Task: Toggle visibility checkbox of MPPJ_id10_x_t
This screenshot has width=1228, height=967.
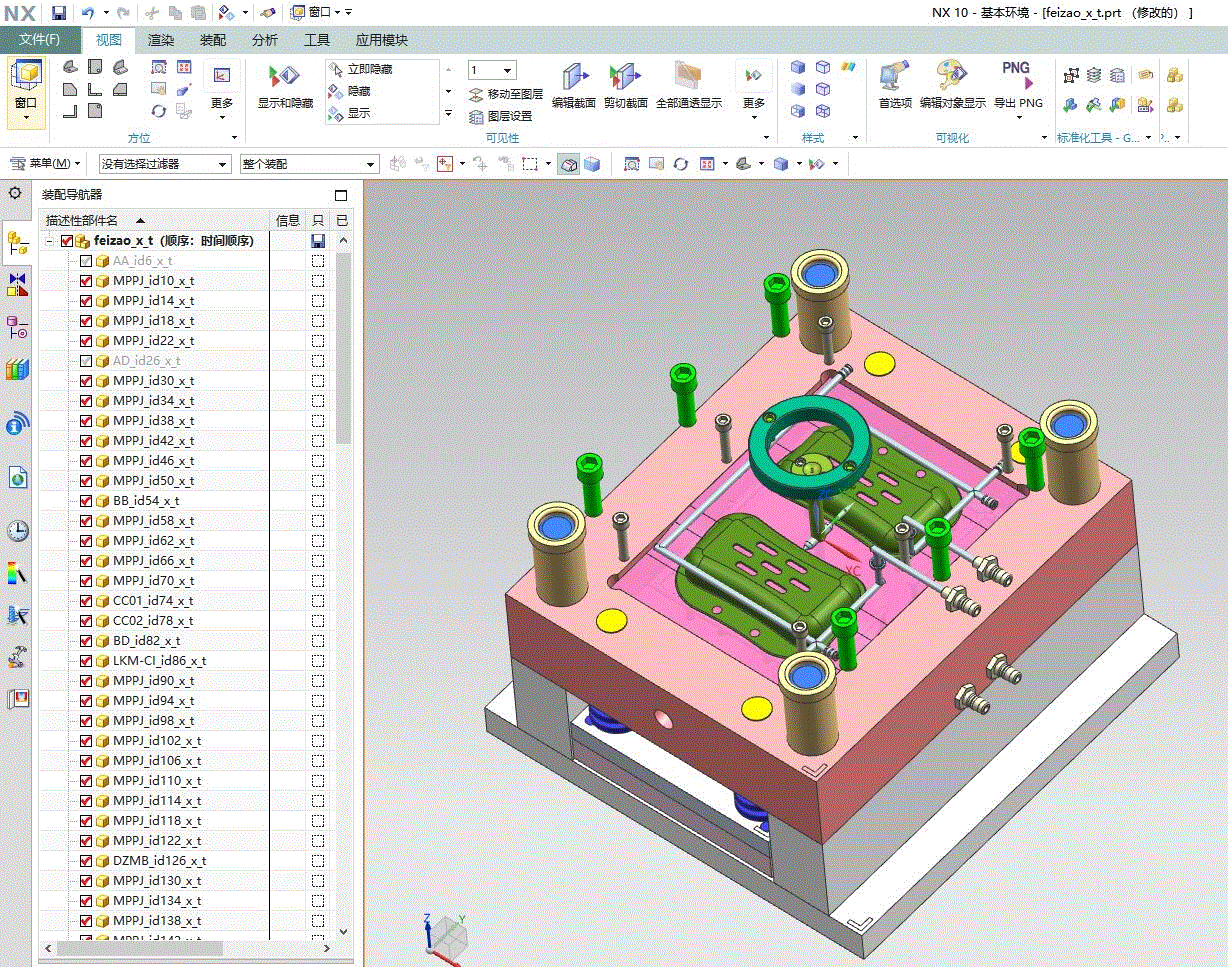Action: click(86, 281)
